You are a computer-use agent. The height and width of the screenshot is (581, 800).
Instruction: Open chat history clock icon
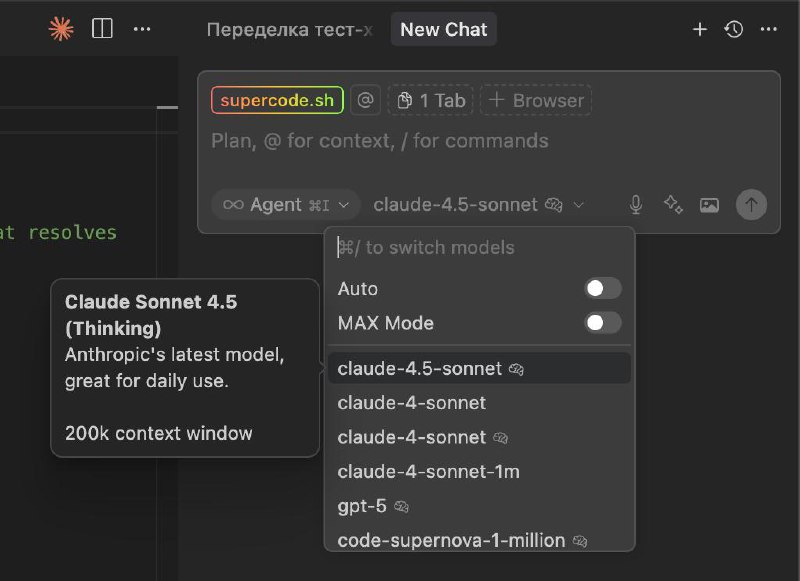click(734, 29)
